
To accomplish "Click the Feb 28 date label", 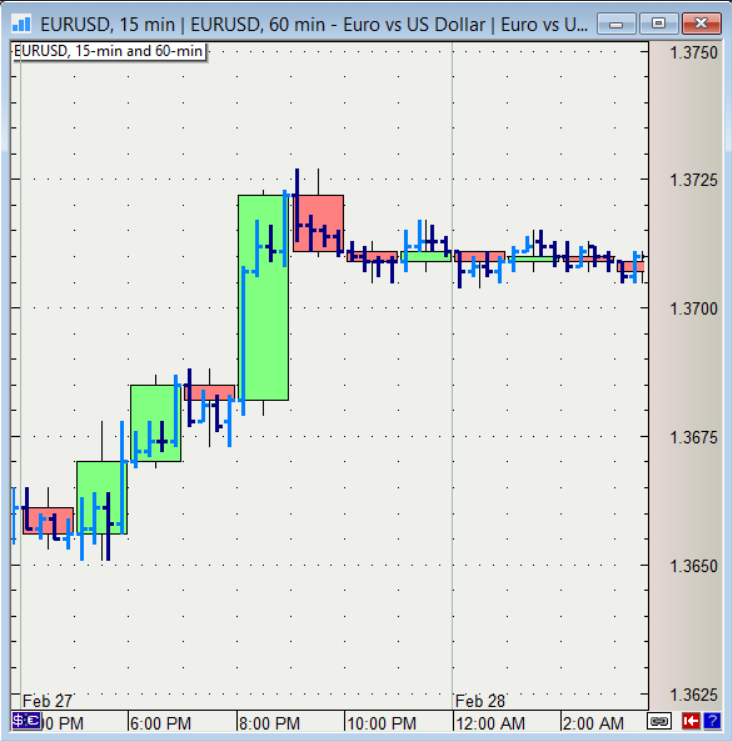I will click(480, 701).
